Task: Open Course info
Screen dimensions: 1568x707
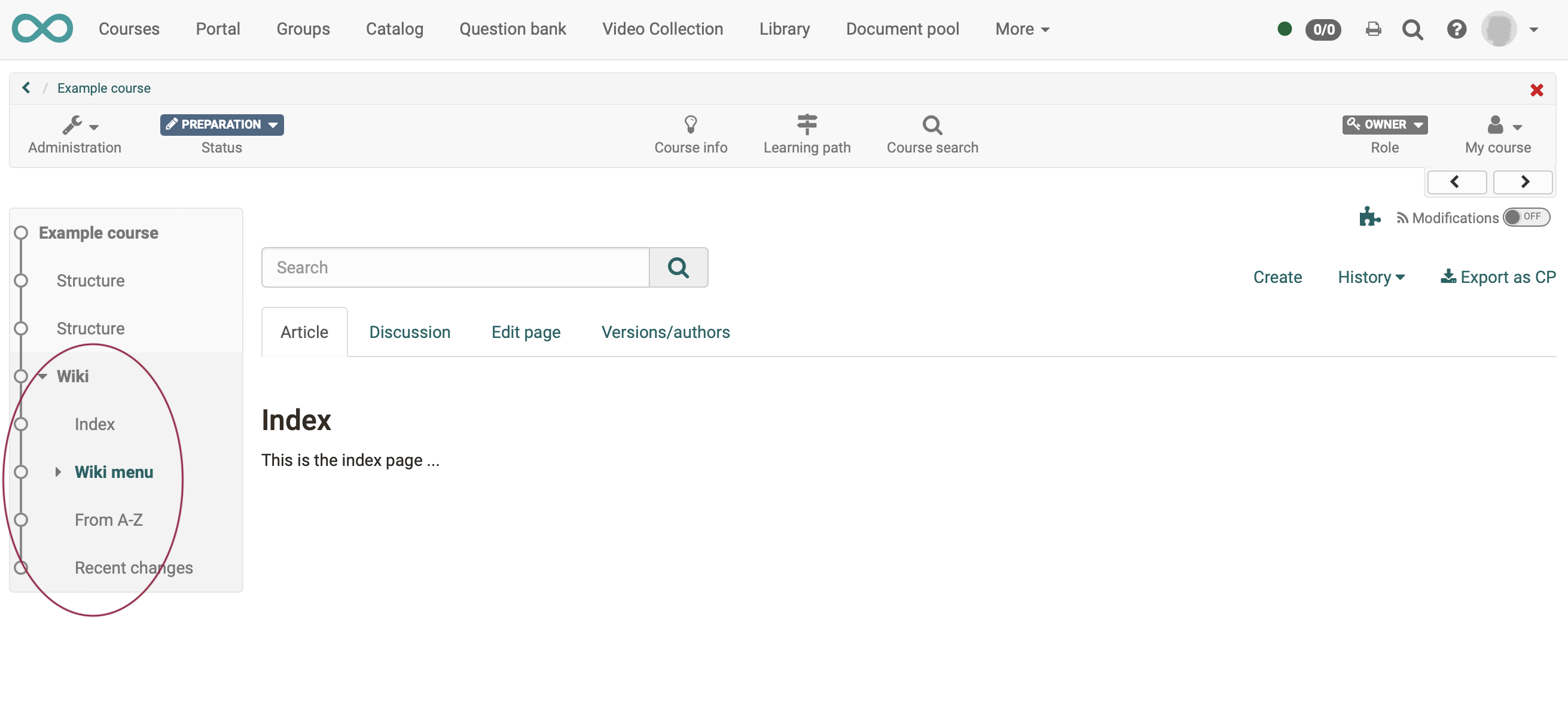Action: (690, 134)
